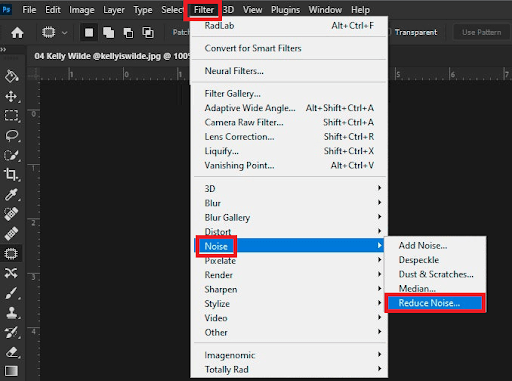Open the File menu
Image resolution: width=512 pixels, height=381 pixels.
[x=29, y=10]
